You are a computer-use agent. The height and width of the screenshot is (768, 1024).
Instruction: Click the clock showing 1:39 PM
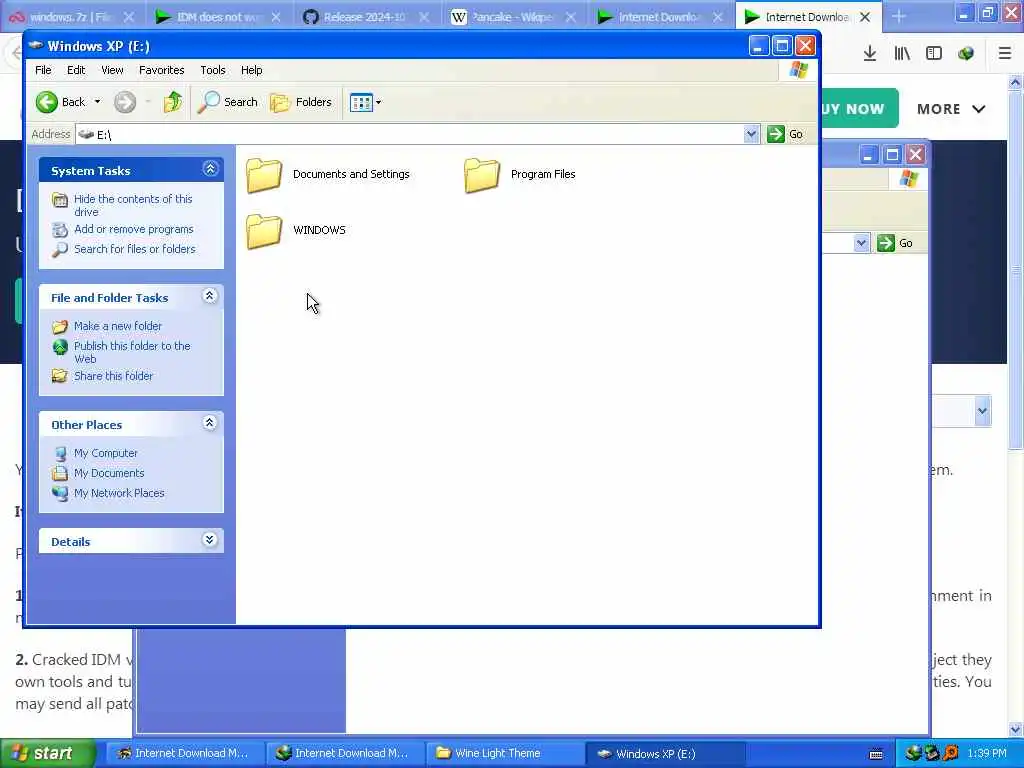coord(987,754)
